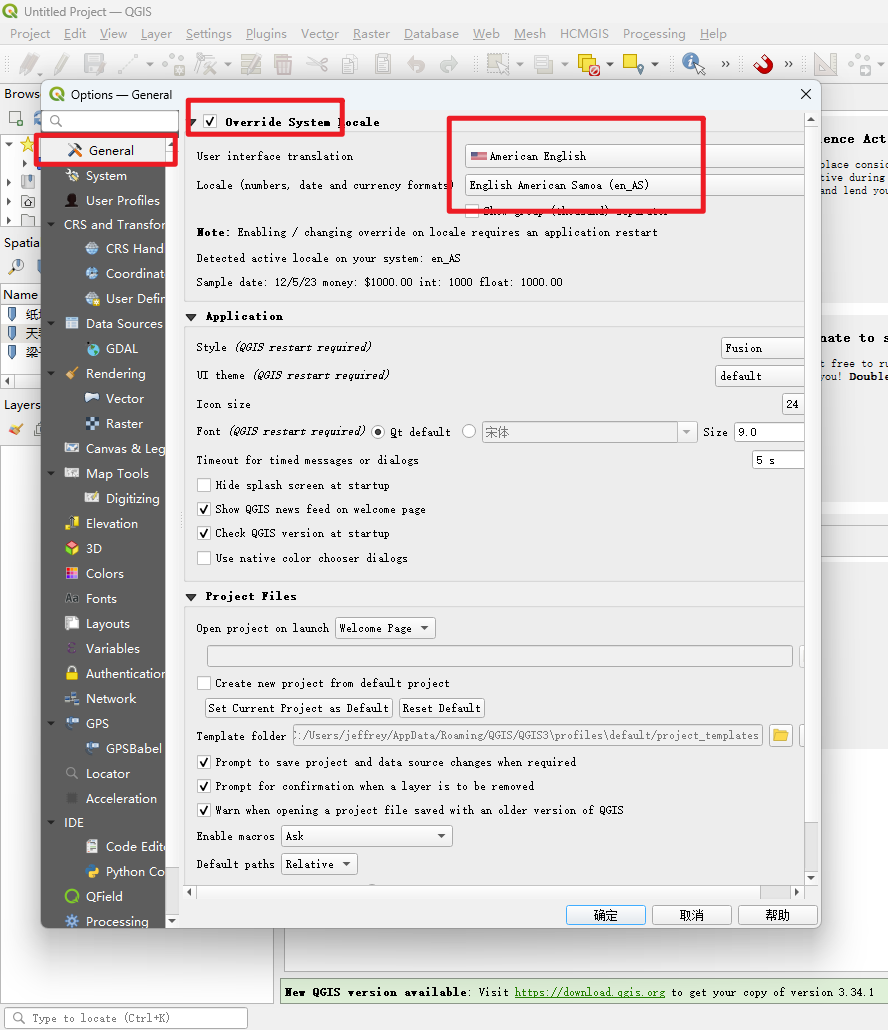Toggle Prompt to save project changes

click(x=204, y=762)
